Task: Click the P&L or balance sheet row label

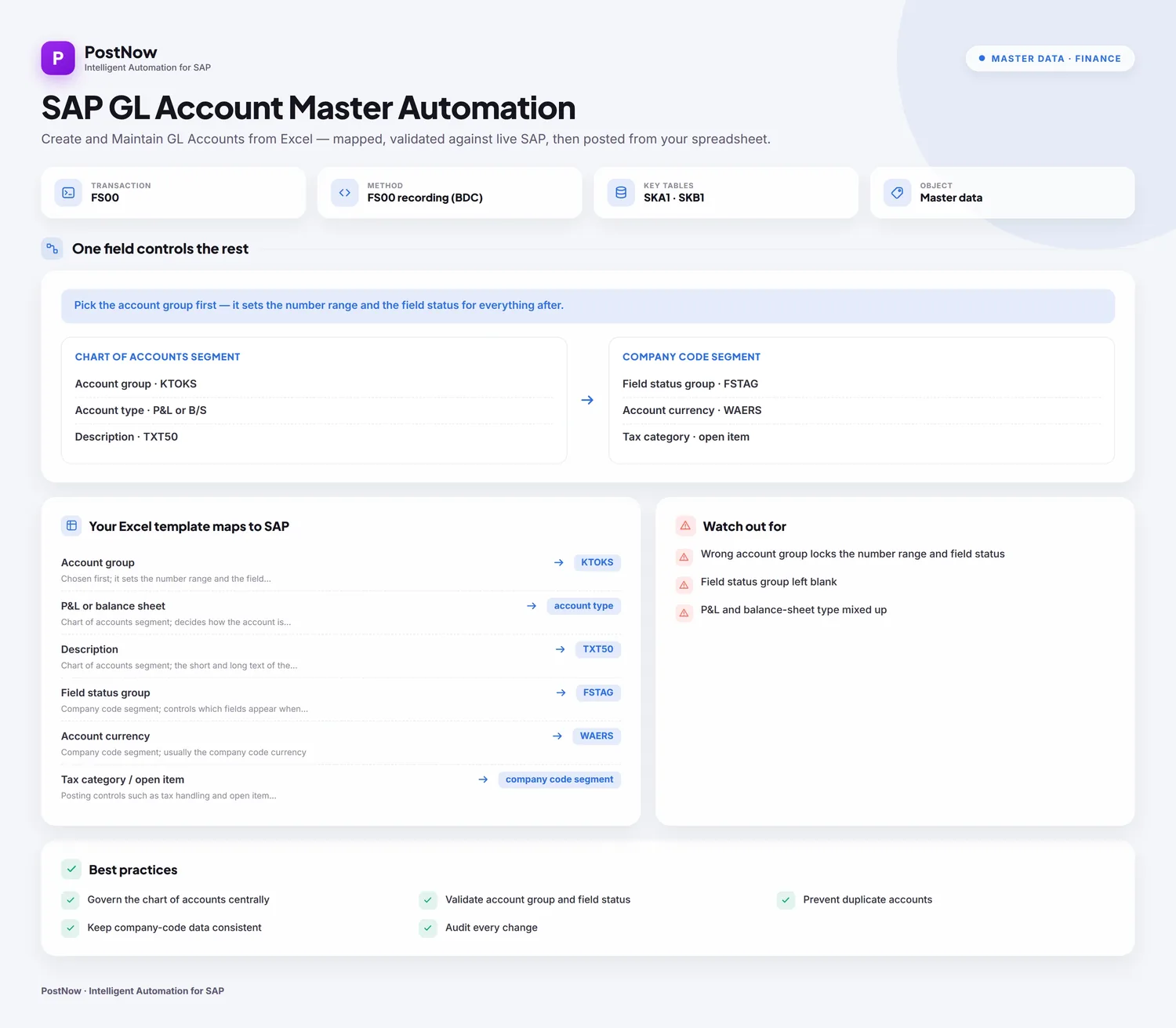Action: [113, 606]
